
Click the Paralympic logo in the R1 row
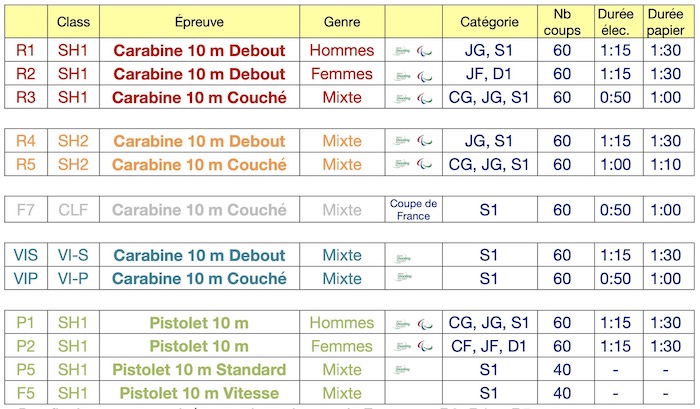[425, 51]
